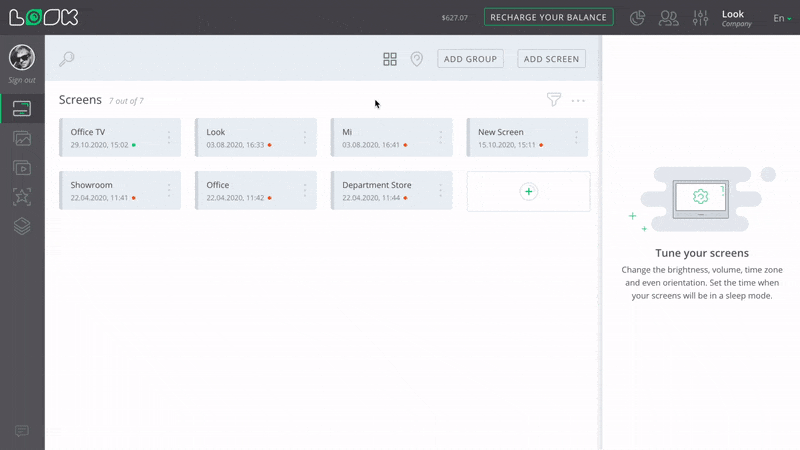Open the options menu on Look card
This screenshot has height=450, width=800.
click(x=305, y=137)
